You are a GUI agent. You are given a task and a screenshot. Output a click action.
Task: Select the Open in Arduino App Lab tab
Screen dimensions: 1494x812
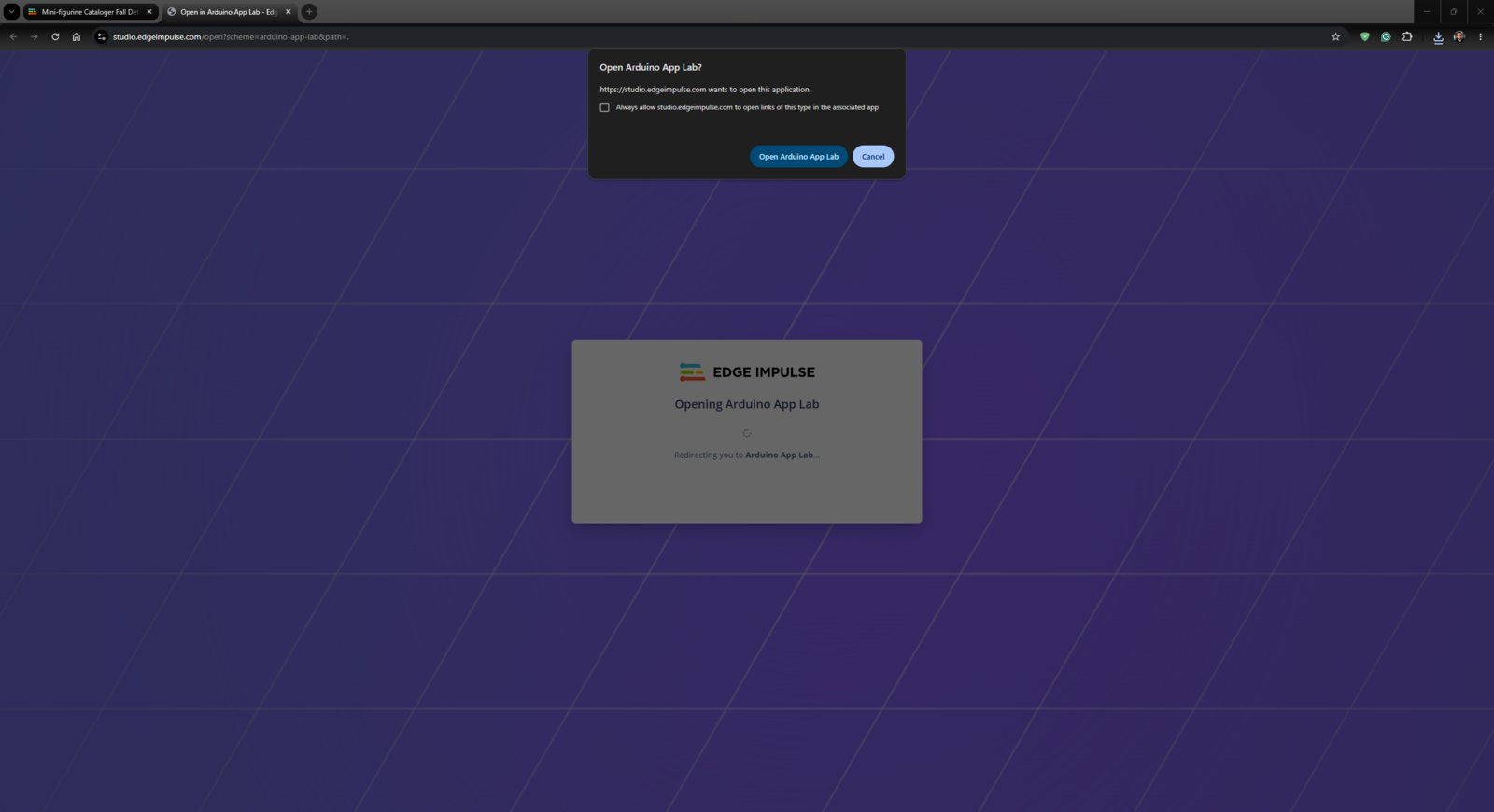(x=229, y=12)
